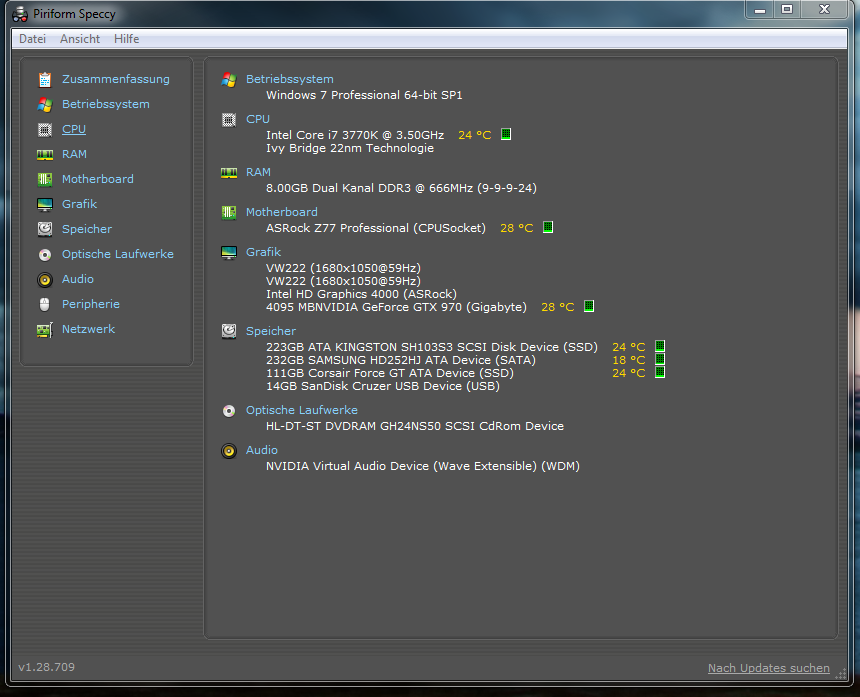Viewport: 860px width, 697px height.
Task: Click the Motherboard 28 °C temperature value
Action: [517, 228]
